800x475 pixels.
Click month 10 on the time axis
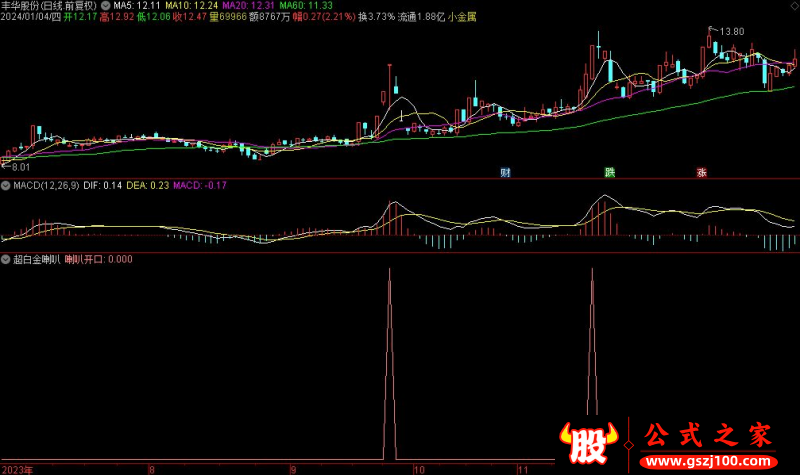point(419,470)
